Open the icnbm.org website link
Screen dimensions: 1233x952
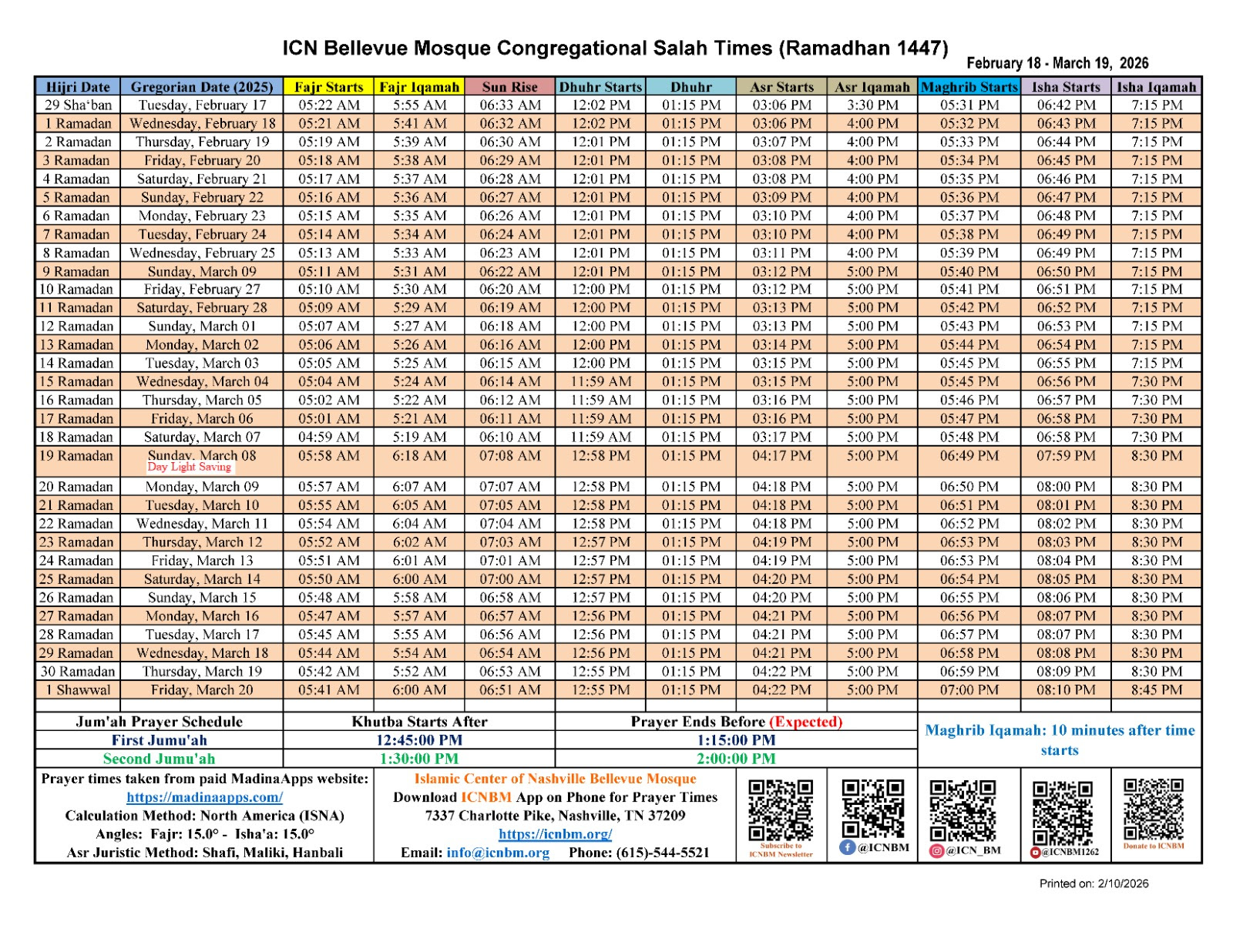pos(555,834)
